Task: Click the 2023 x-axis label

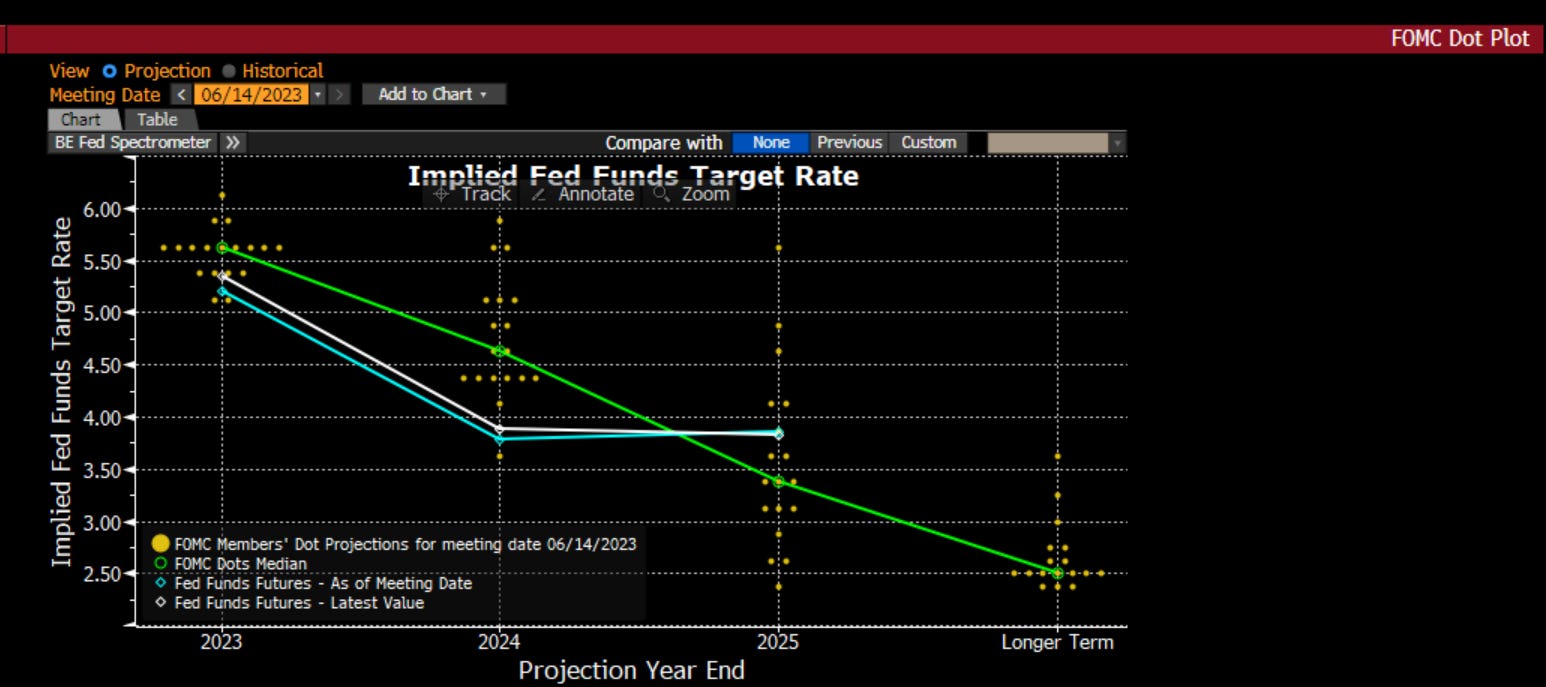Action: (x=221, y=642)
